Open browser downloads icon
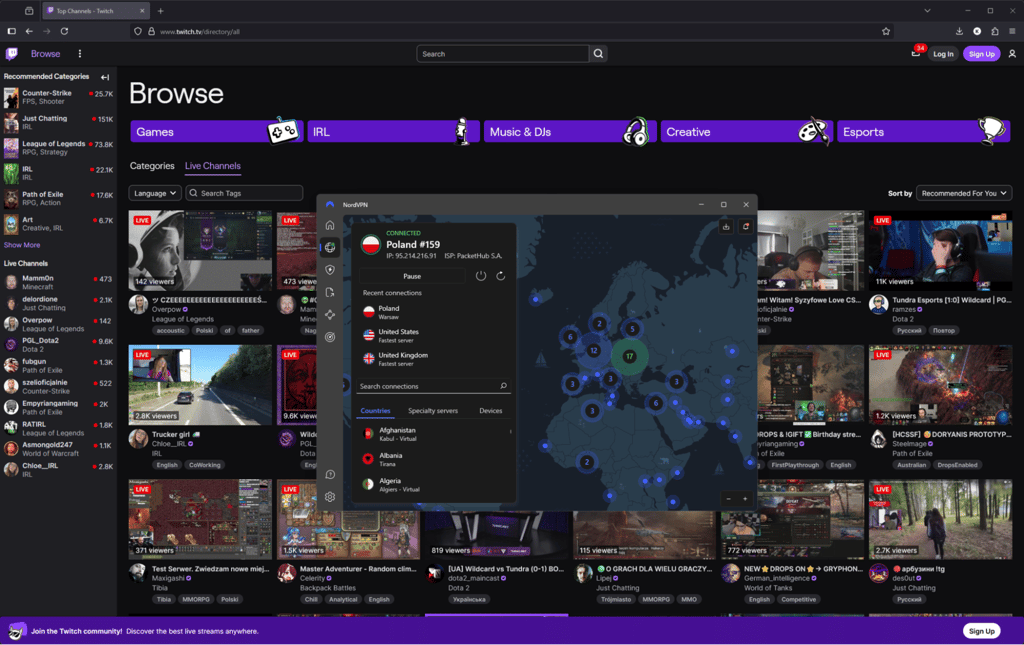Screen dimensions: 1024x645 (959, 31)
